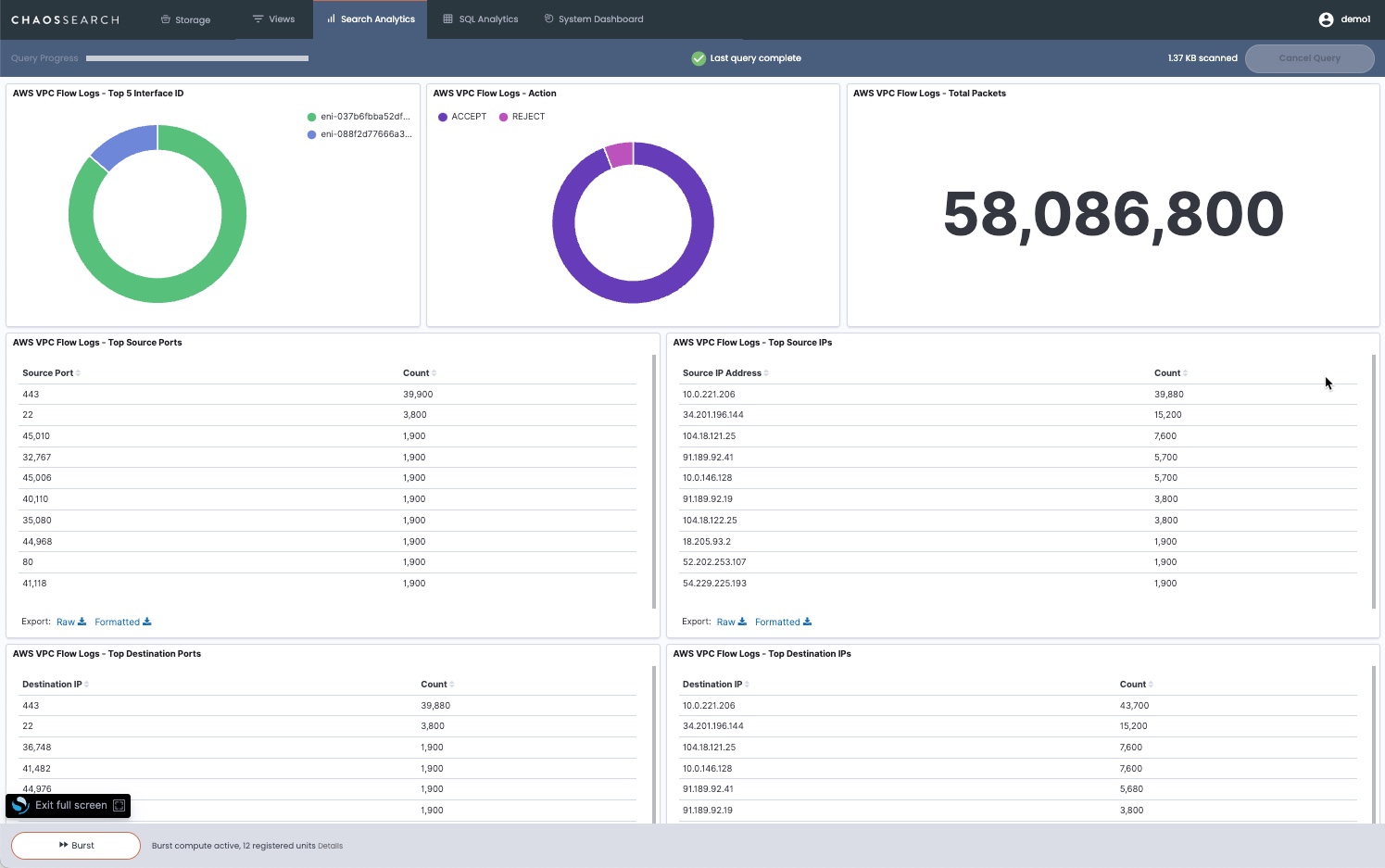The height and width of the screenshot is (868, 1385).
Task: Click the Exit full screen icon
Action: pyautogui.click(x=119, y=806)
